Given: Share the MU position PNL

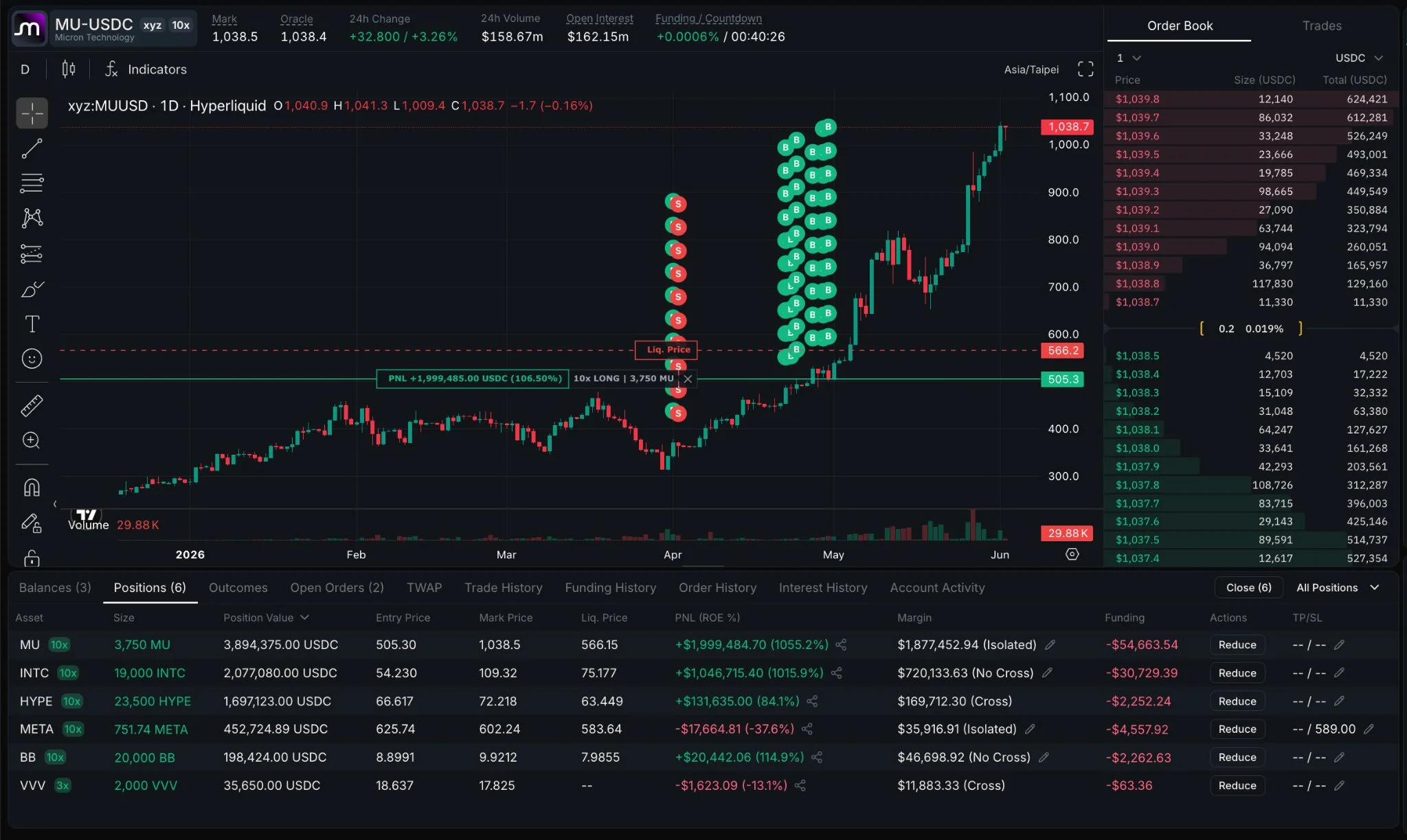Looking at the screenshot, I should click(x=841, y=645).
